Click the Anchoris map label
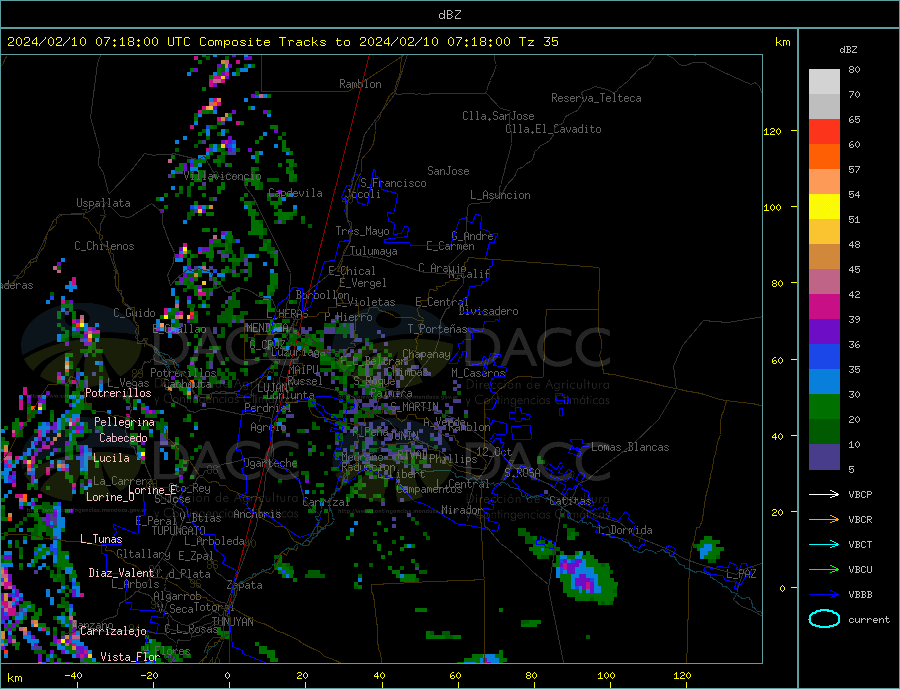Screen dimensions: 900x689 [257, 514]
